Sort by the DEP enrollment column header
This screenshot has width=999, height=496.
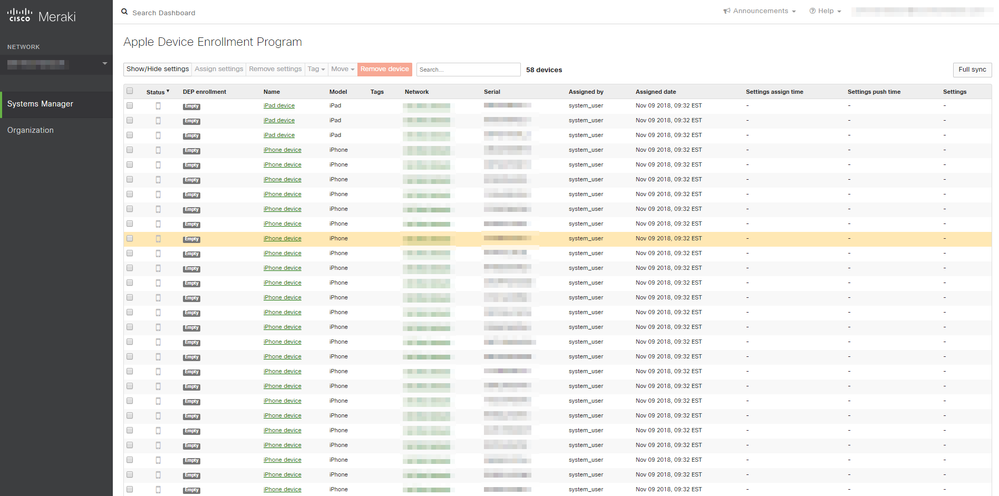point(205,92)
